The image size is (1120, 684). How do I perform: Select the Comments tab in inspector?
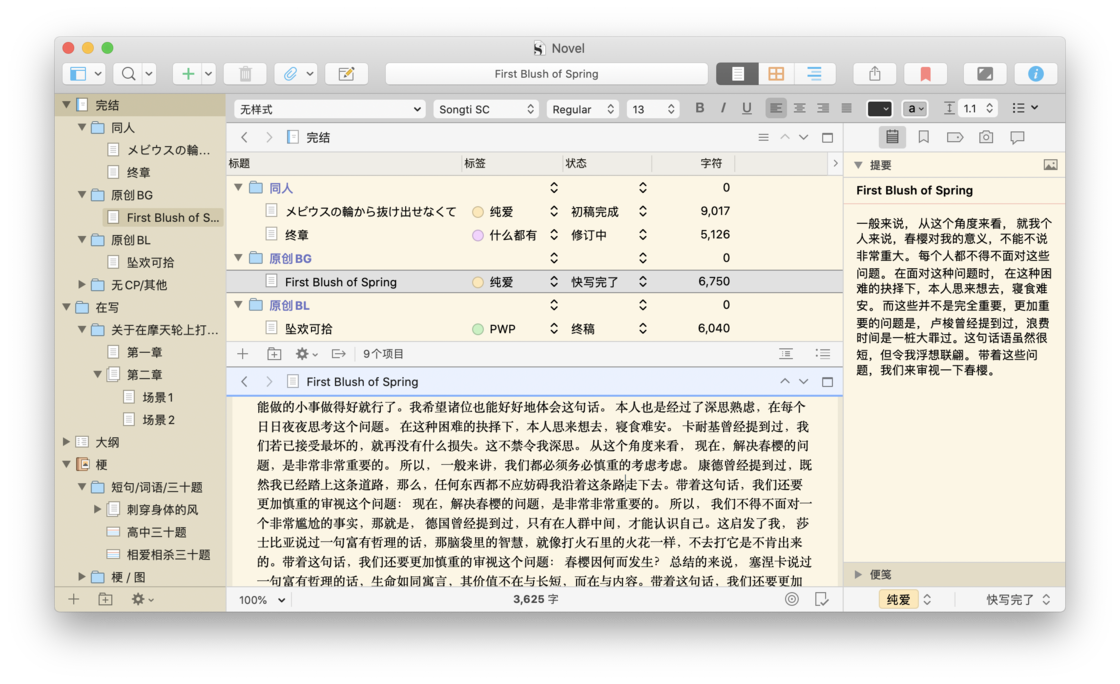click(x=1017, y=137)
